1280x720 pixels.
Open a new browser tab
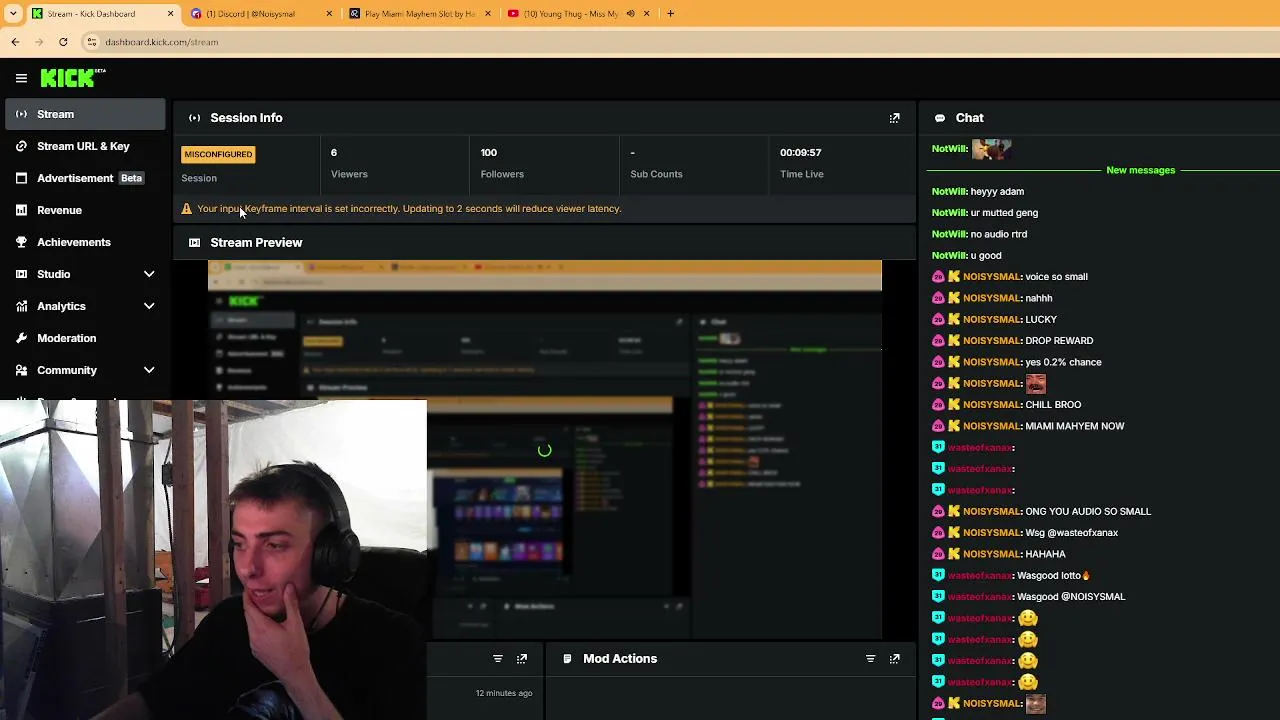670,14
